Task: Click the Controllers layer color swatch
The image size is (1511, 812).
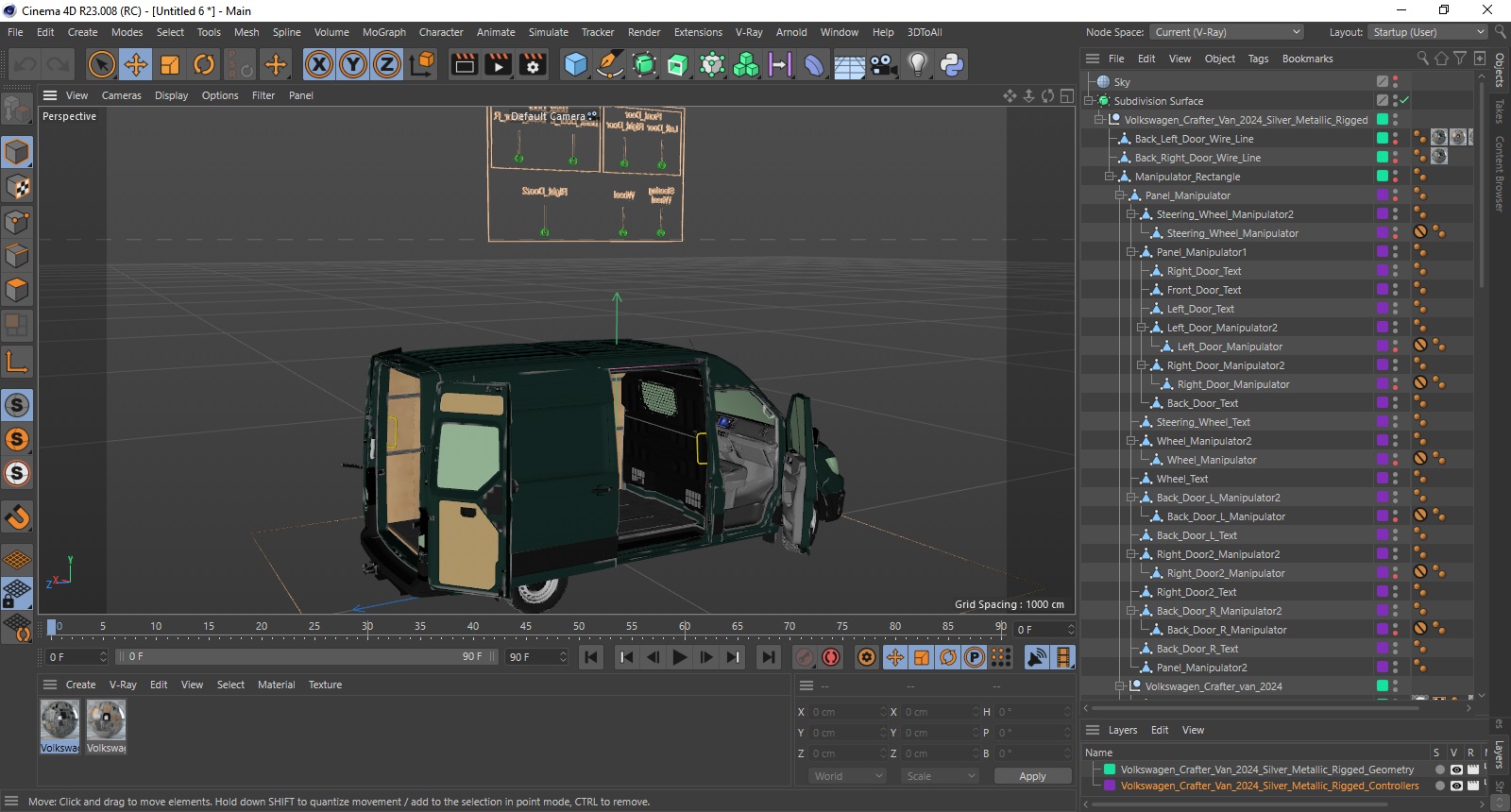Action: (x=1110, y=786)
